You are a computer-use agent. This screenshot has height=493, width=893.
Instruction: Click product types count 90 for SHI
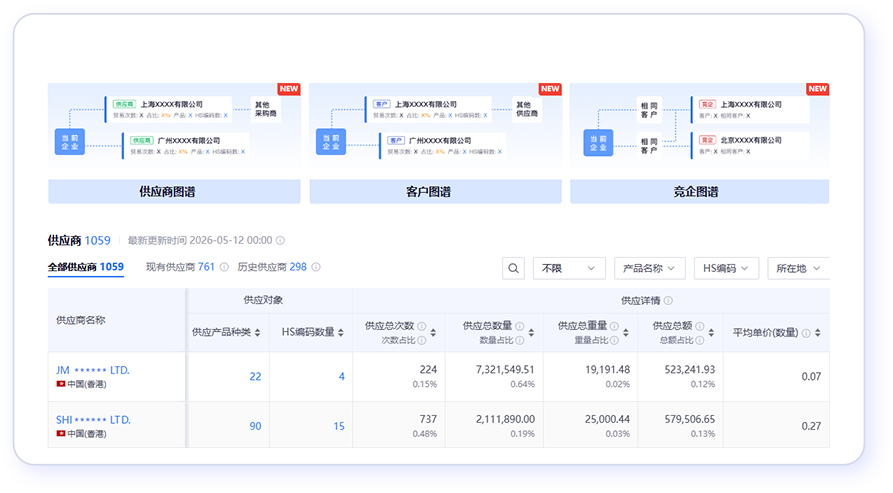click(255, 426)
